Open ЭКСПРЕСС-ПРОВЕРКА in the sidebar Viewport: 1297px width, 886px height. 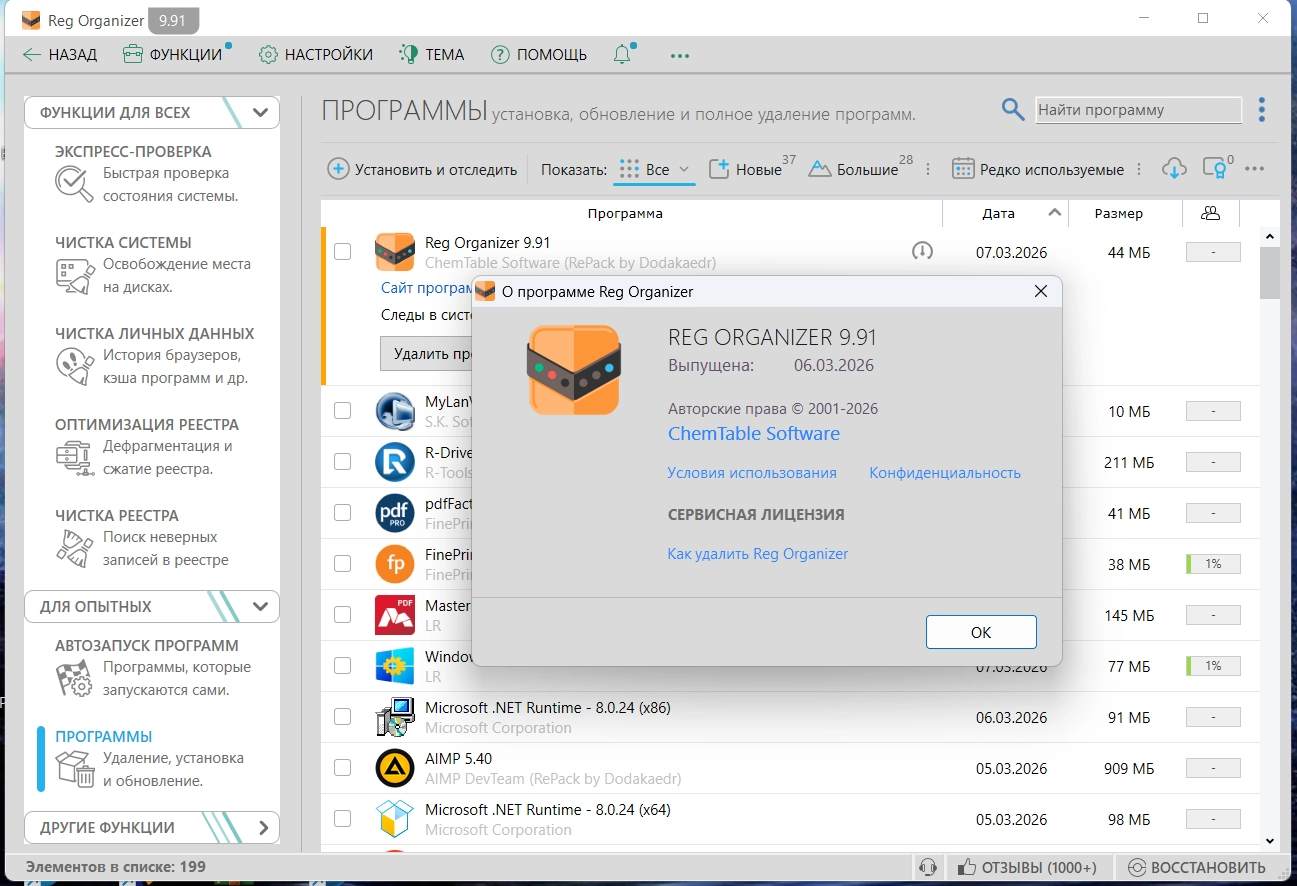click(x=153, y=173)
